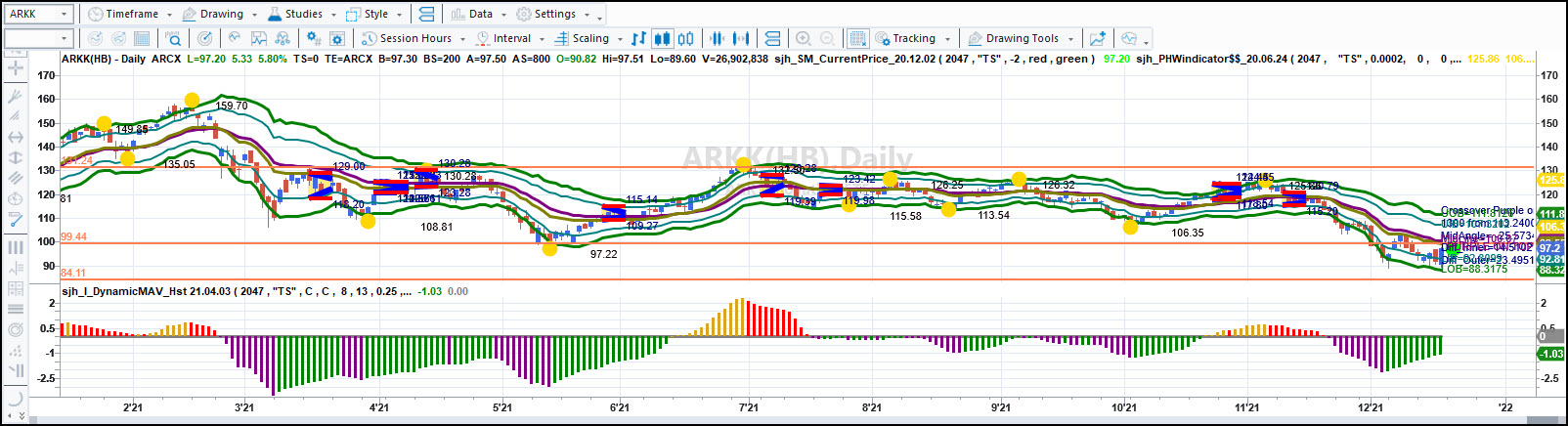This screenshot has height=426, width=1568.
Task: Select the horizontal arrows tool in sidebar
Action: point(15,137)
